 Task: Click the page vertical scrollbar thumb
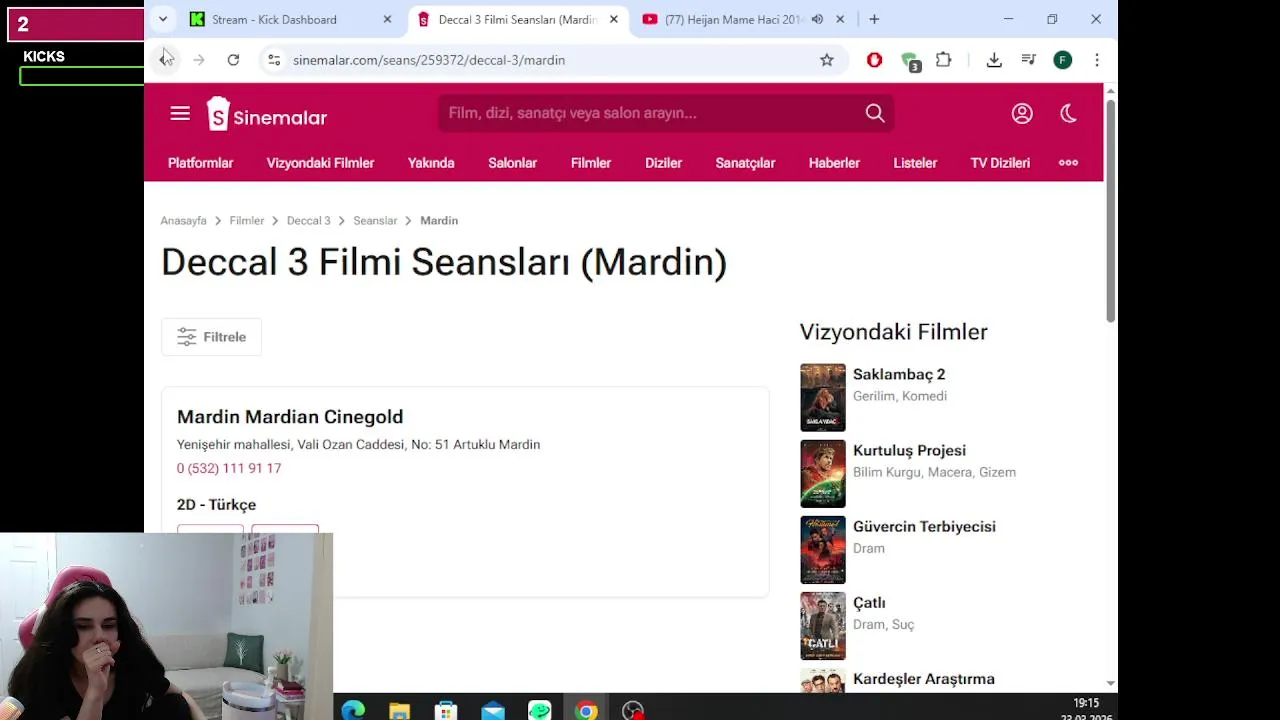pyautogui.click(x=1110, y=210)
